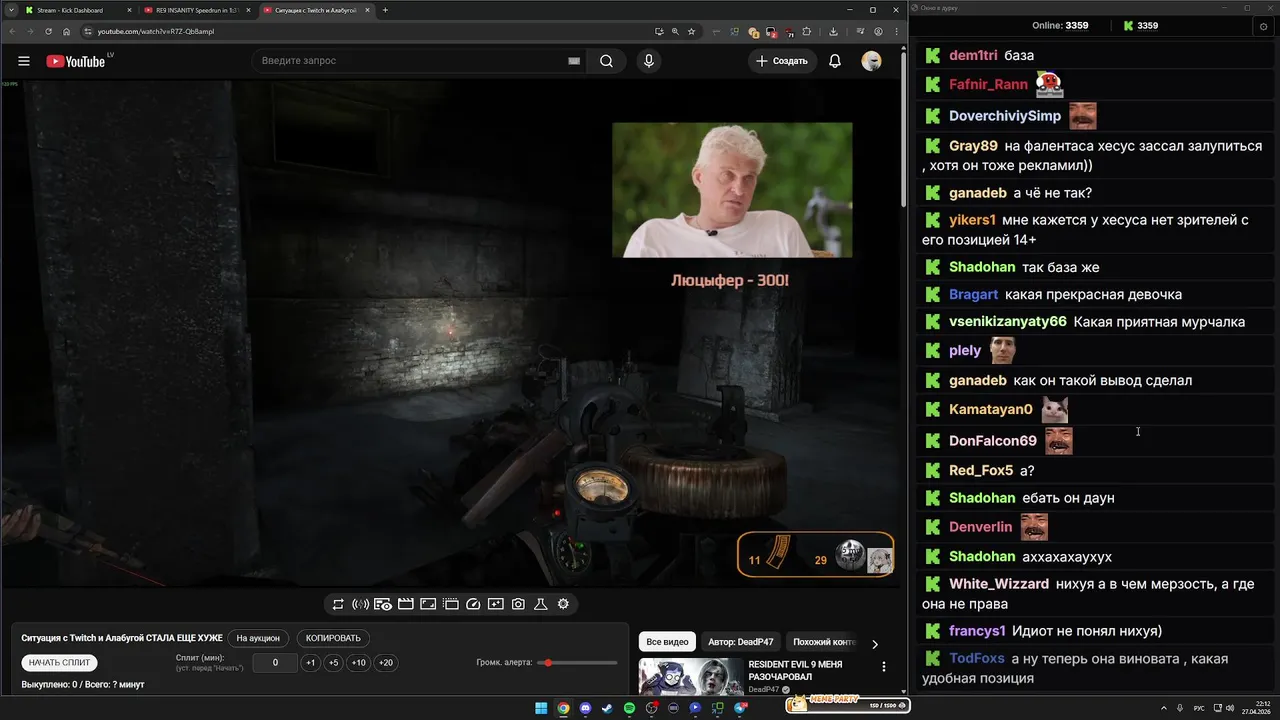Click the 'Создать' create button

(x=782, y=61)
